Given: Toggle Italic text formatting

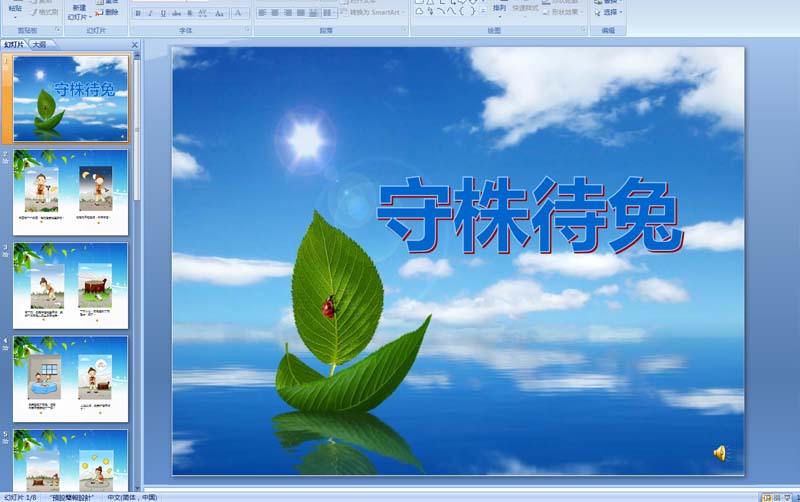Looking at the screenshot, I should (151, 14).
